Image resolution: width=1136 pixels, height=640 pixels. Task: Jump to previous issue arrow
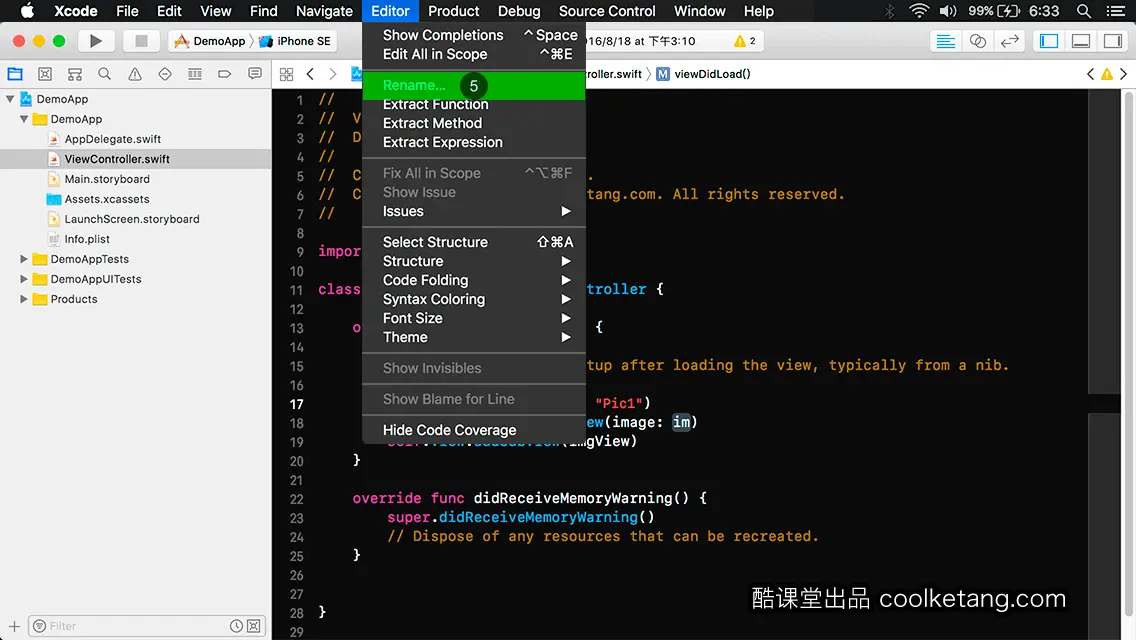(x=1090, y=74)
